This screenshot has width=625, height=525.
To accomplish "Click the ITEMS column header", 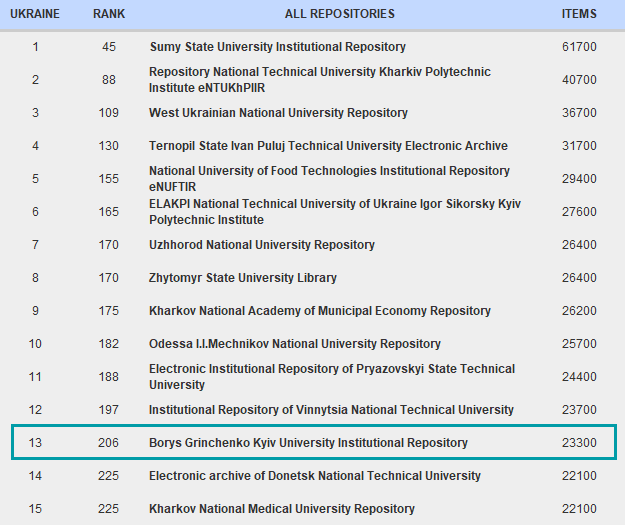I will pyautogui.click(x=579, y=14).
